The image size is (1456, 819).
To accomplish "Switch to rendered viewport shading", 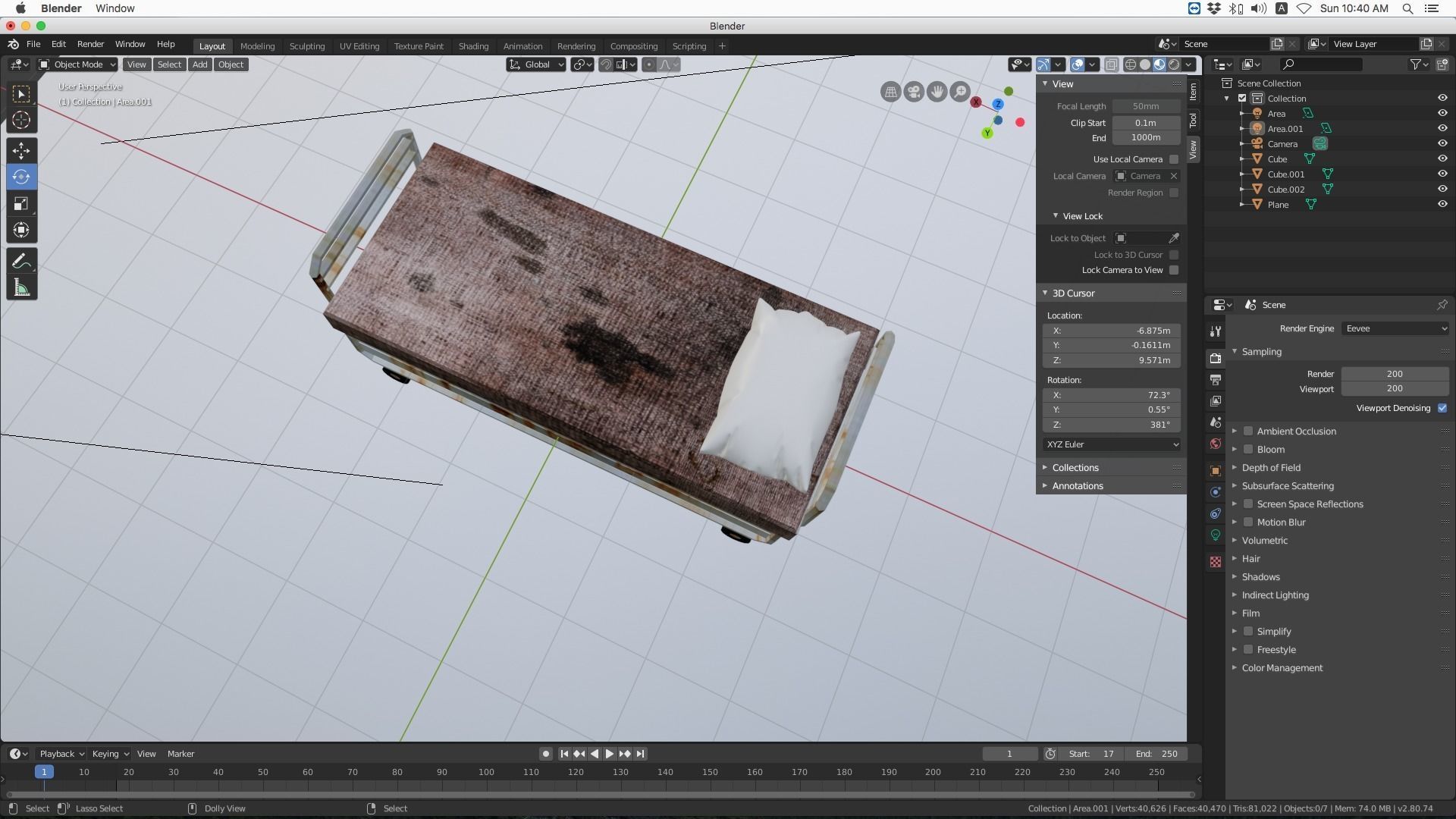I will click(x=1174, y=64).
